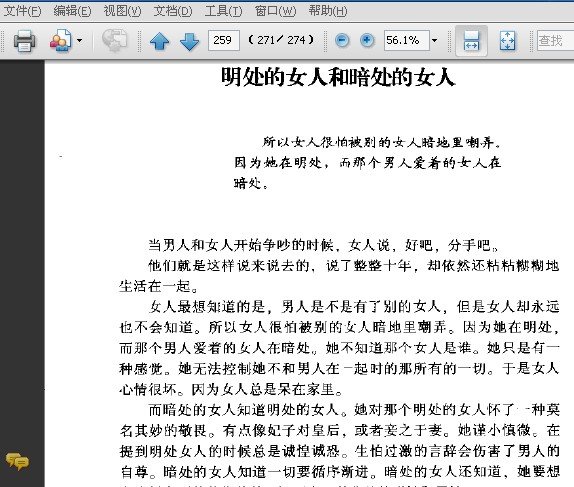Zoom in with the plus button
Viewport: 574px width, 487px height.
[367, 40]
